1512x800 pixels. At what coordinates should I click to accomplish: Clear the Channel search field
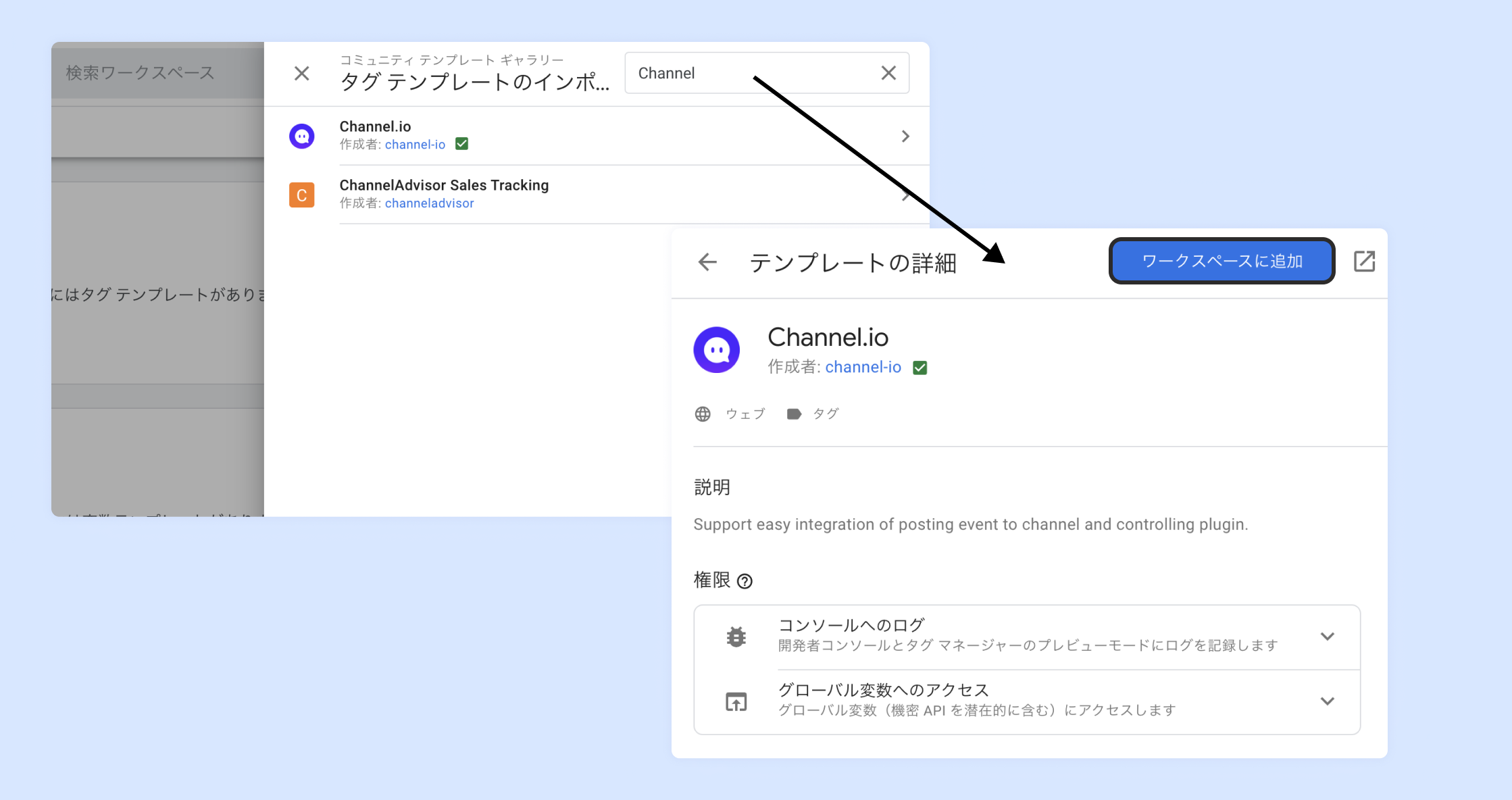pos(888,73)
